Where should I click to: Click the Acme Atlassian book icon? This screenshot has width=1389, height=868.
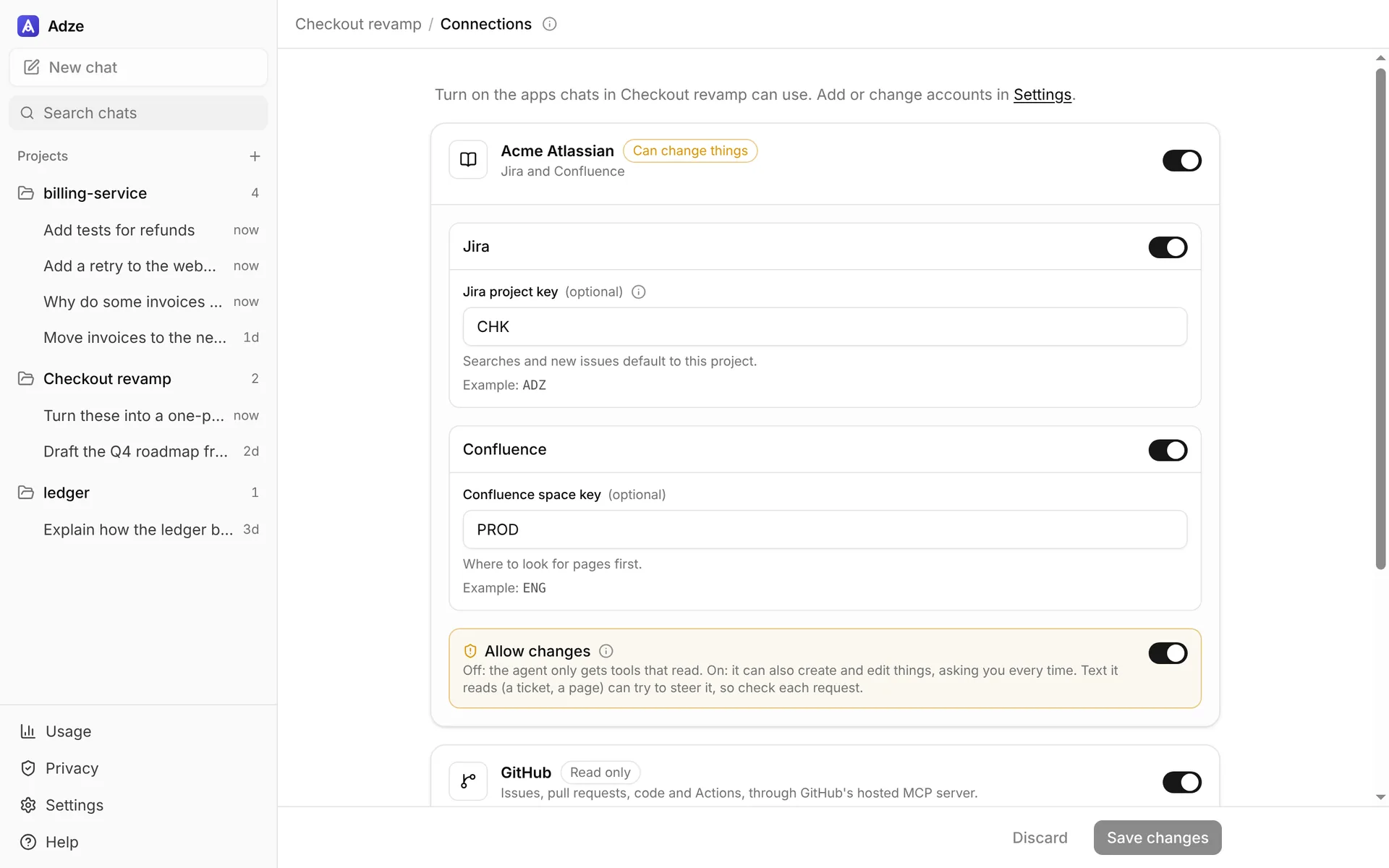point(468,159)
